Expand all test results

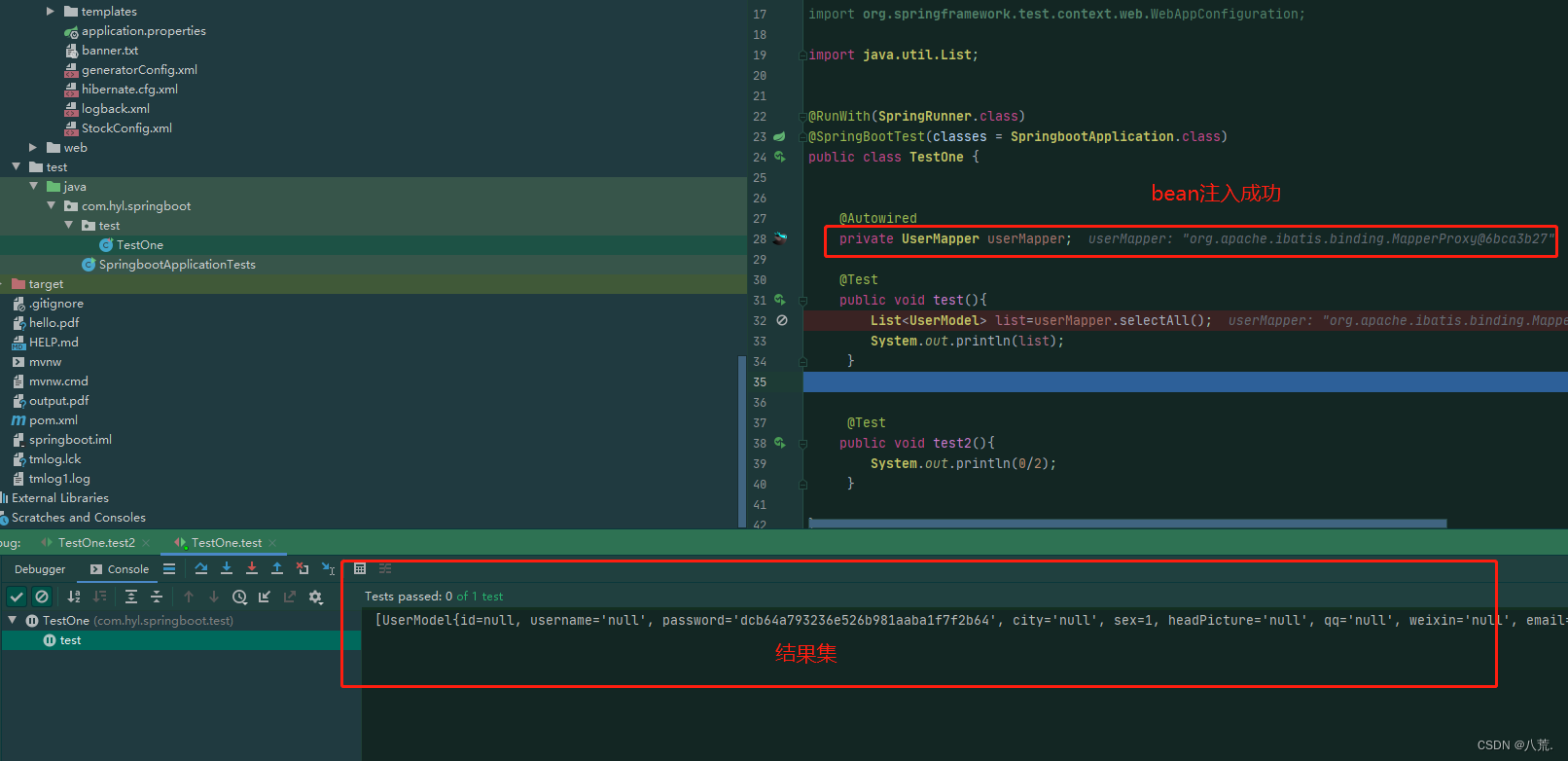[131, 597]
